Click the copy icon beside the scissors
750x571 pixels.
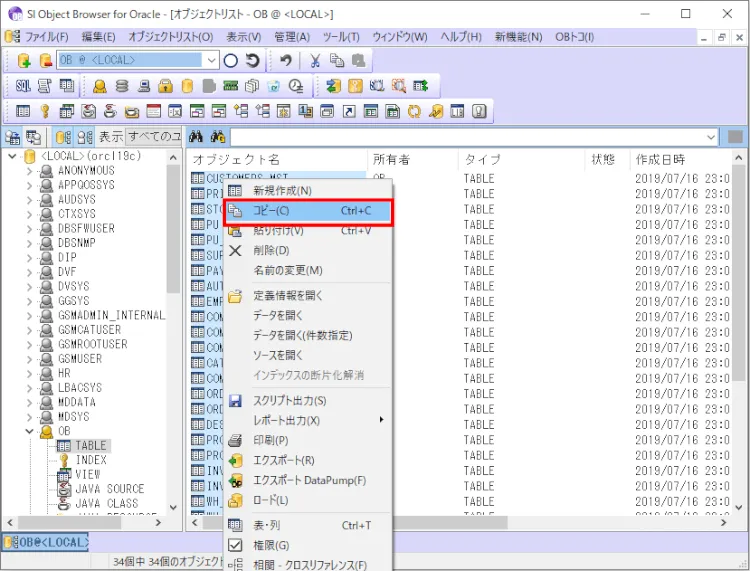click(x=337, y=60)
